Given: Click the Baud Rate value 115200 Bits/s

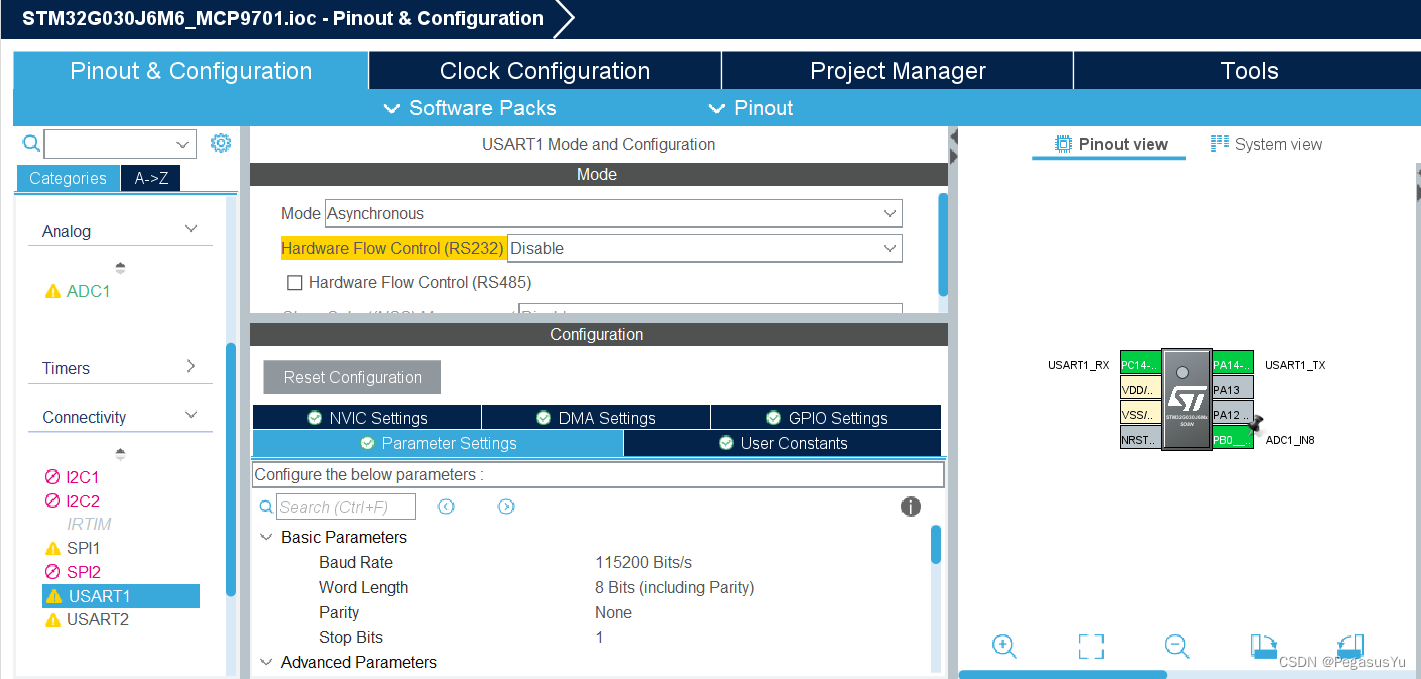Looking at the screenshot, I should tap(643, 562).
